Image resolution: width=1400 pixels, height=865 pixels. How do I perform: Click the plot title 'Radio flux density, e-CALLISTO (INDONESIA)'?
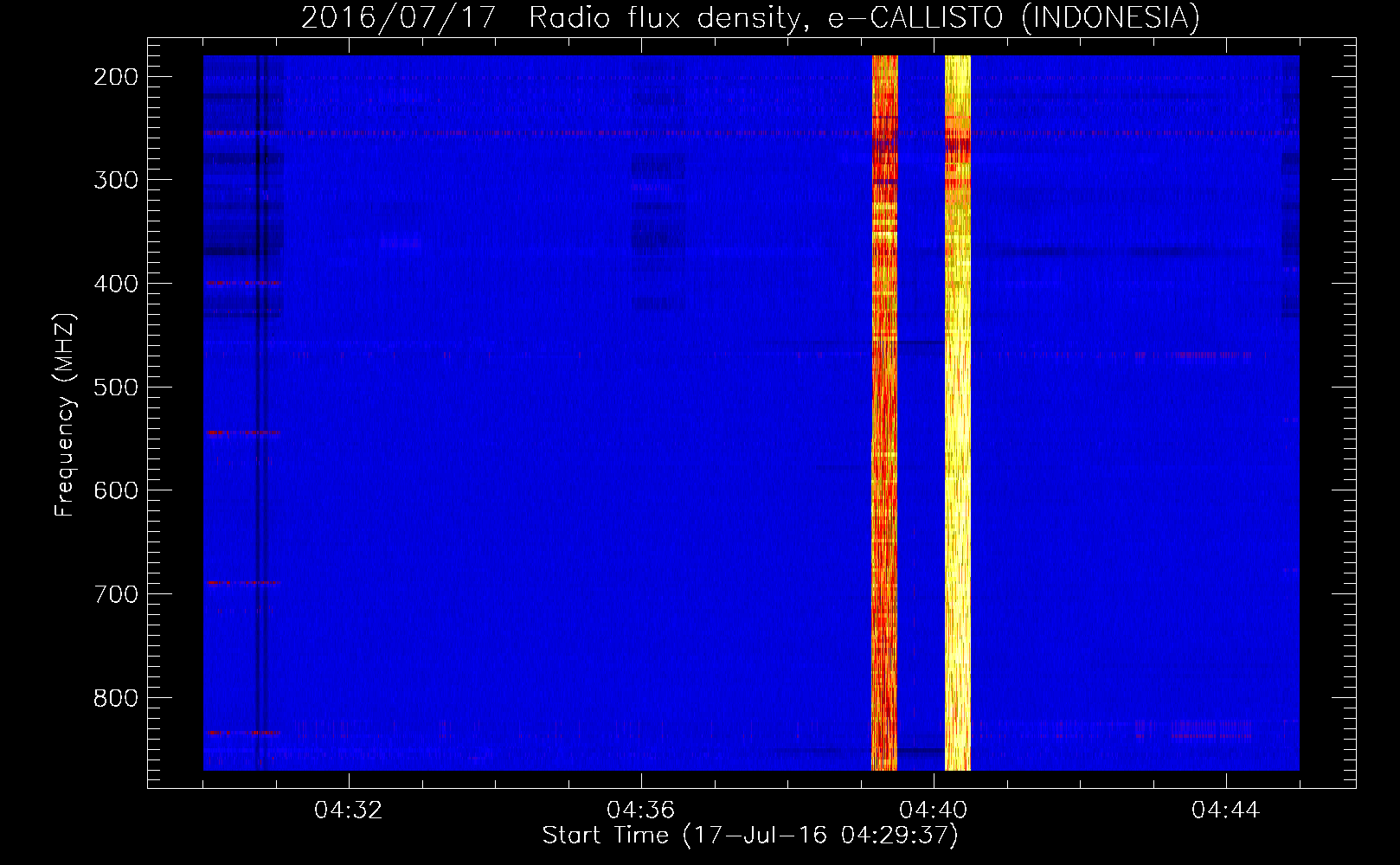pos(864,17)
